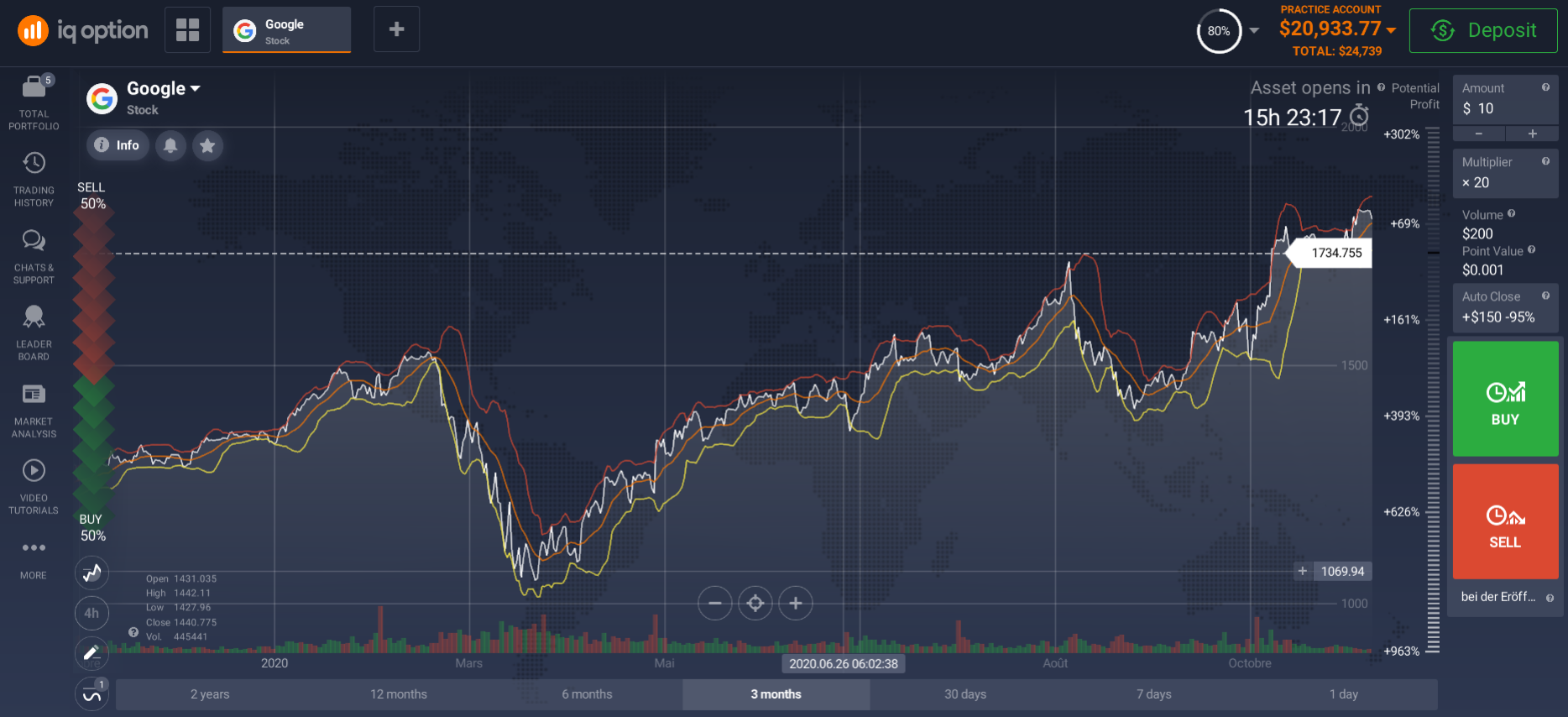Select the 2 years range

point(210,694)
